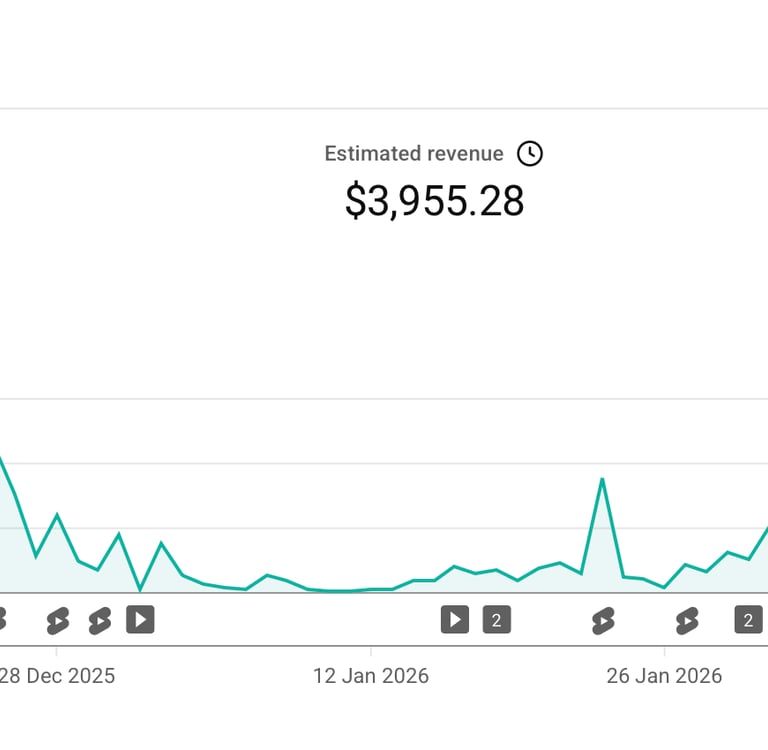Click the video play marker after 12 Jan 2026
This screenshot has width=768, height=750.
pos(455,620)
